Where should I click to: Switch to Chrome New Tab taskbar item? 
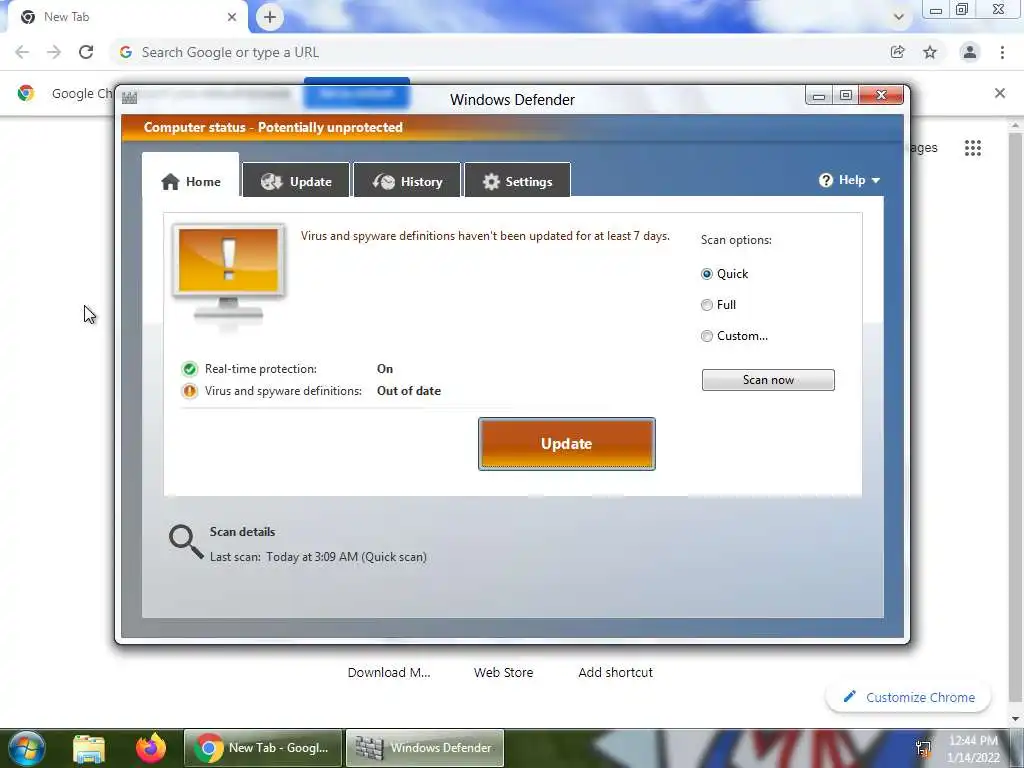263,748
